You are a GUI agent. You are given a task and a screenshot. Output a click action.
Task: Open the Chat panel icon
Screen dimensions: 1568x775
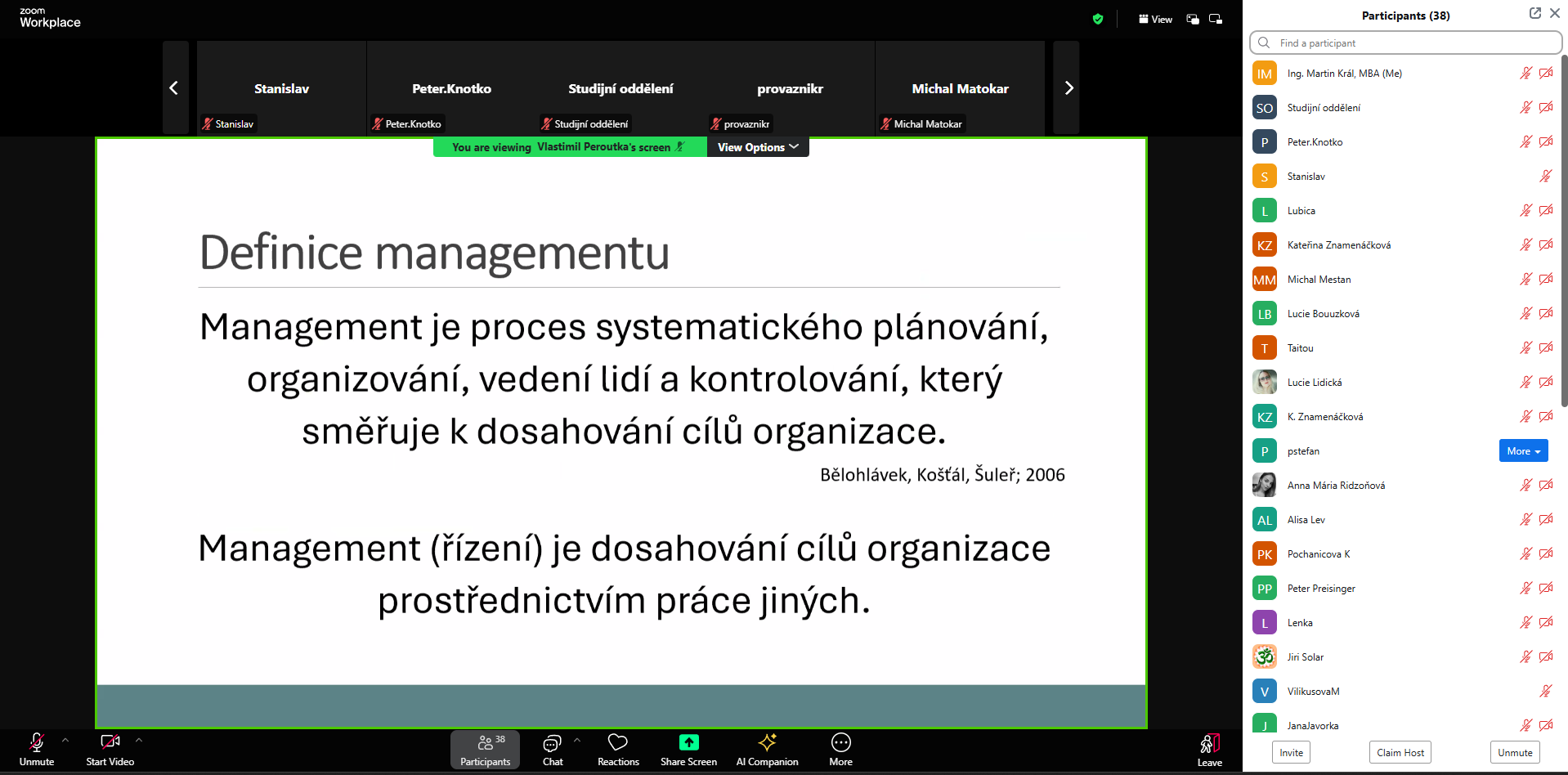552,743
